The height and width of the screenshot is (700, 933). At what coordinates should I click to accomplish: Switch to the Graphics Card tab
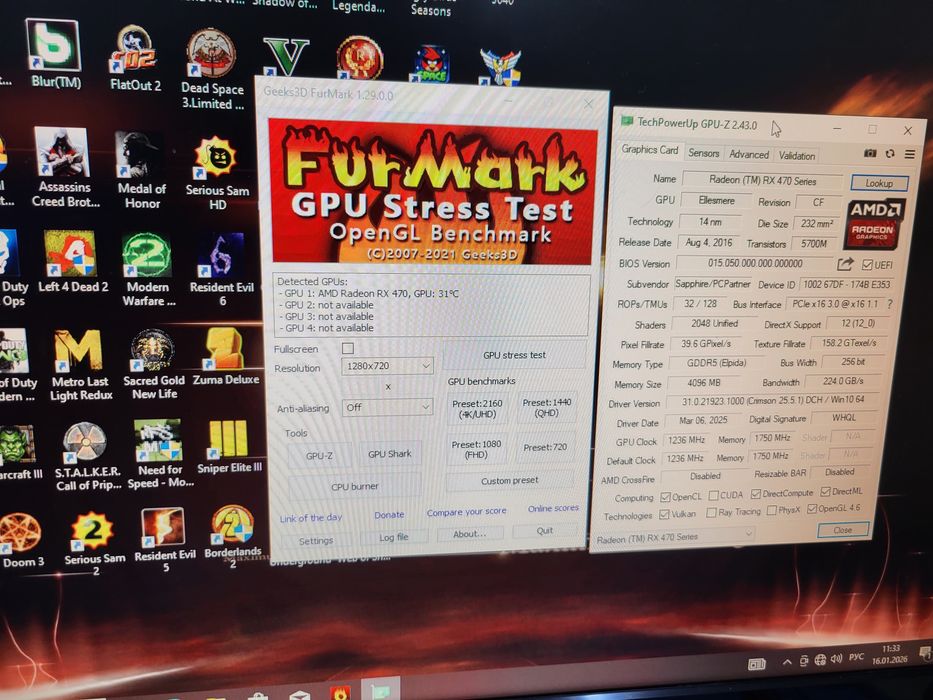coord(650,150)
